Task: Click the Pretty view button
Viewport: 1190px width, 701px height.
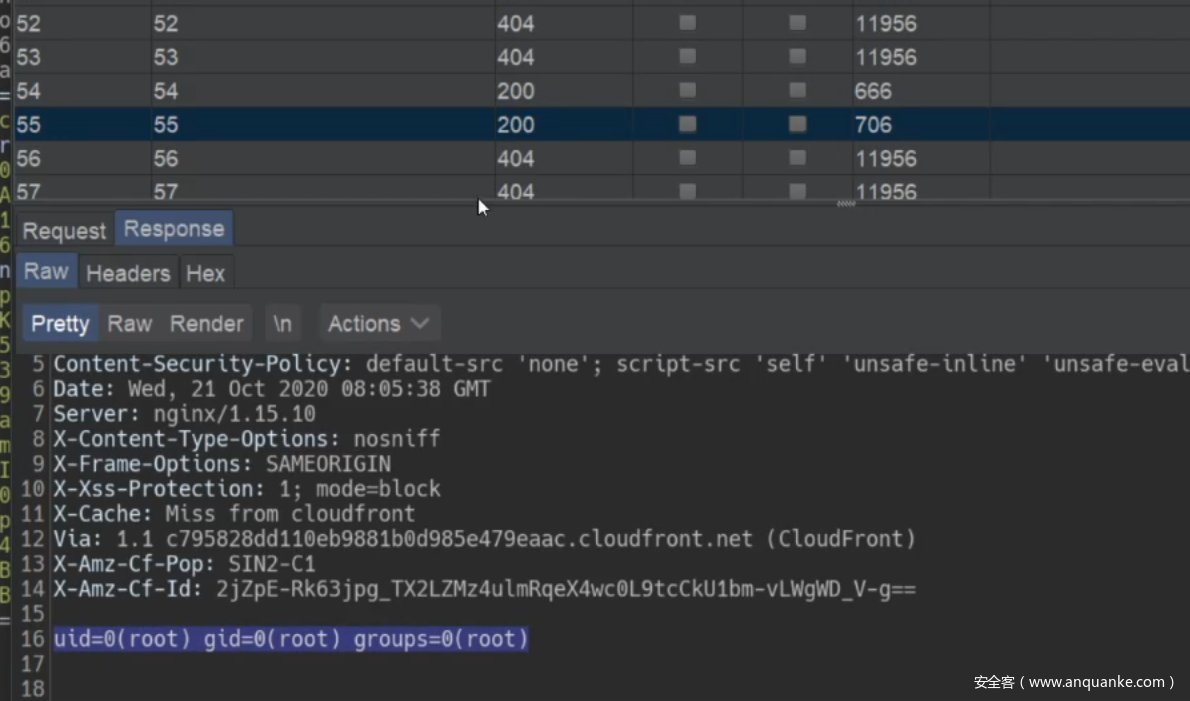Action: [60, 324]
